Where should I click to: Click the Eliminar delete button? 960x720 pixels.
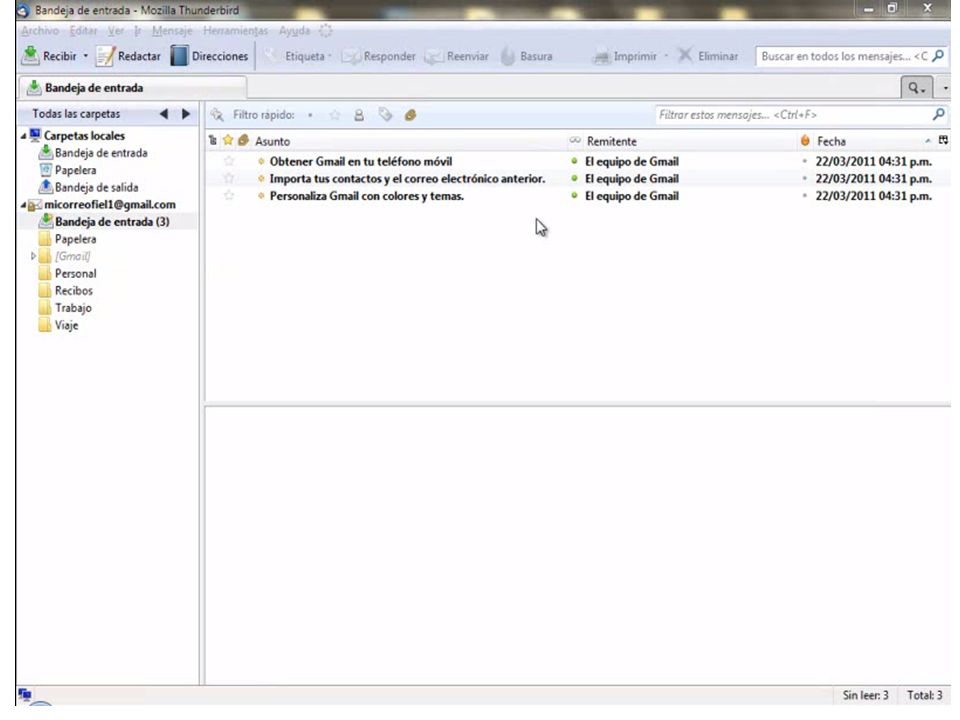tap(708, 56)
